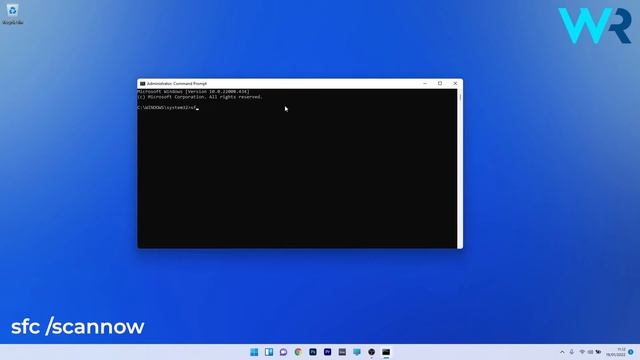Screen dimensions: 640x360
Task: Open the black circular app in taskbar
Action: pyautogui.click(x=371, y=352)
